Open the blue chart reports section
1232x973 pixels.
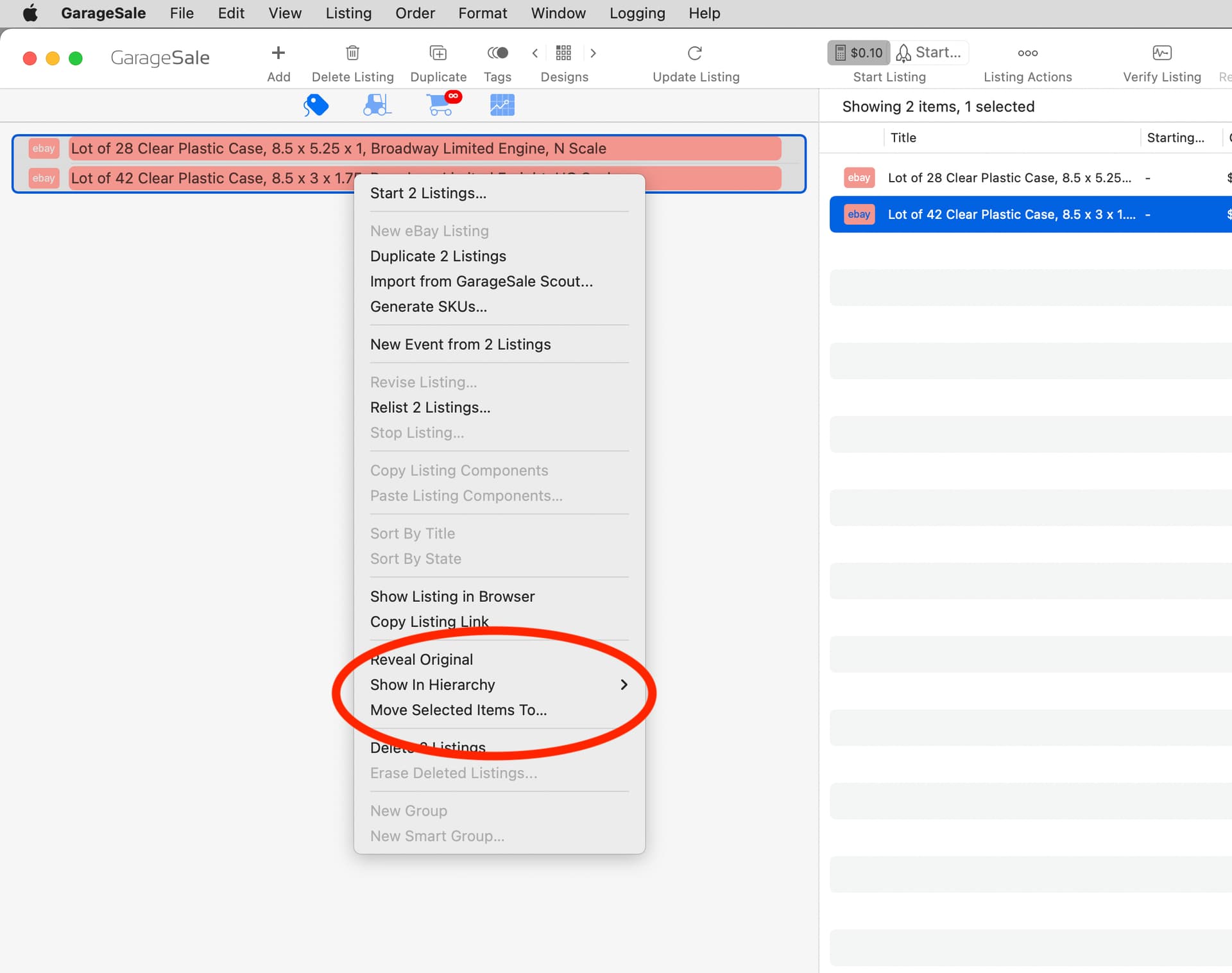click(502, 105)
